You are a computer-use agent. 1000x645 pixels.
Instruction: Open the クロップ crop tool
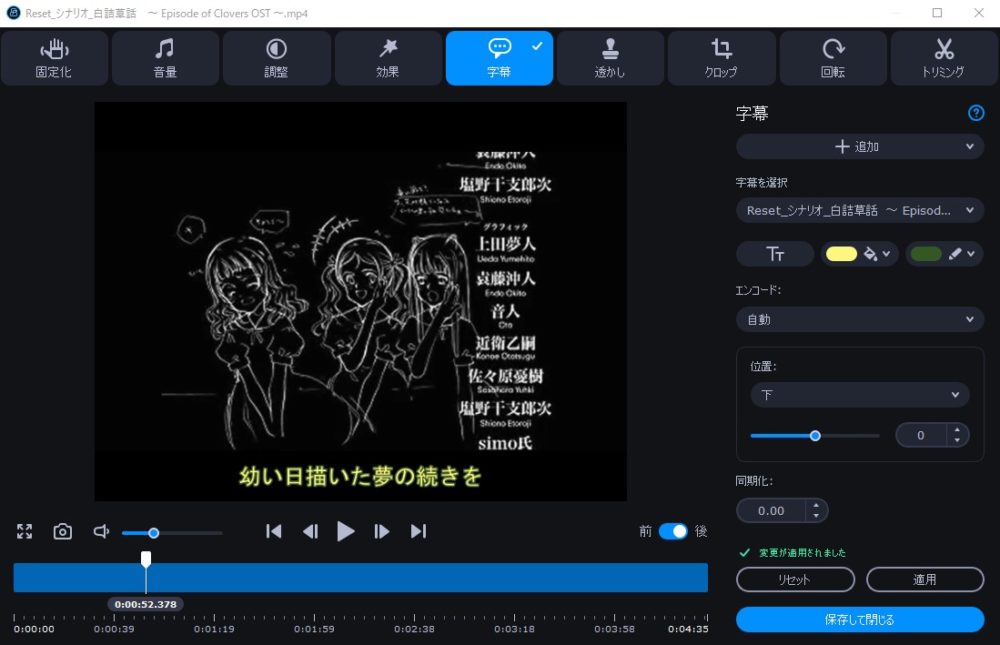point(721,58)
